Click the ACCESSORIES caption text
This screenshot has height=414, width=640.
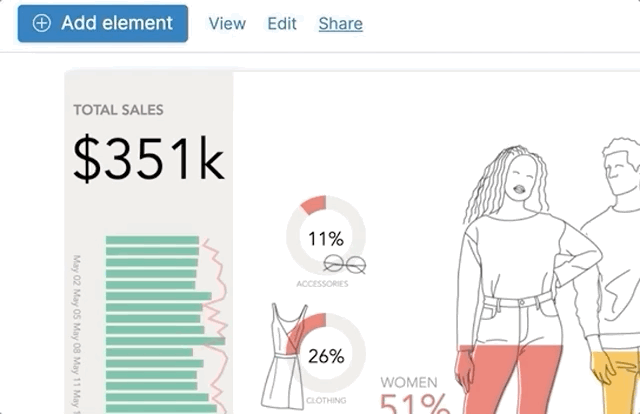(323, 284)
